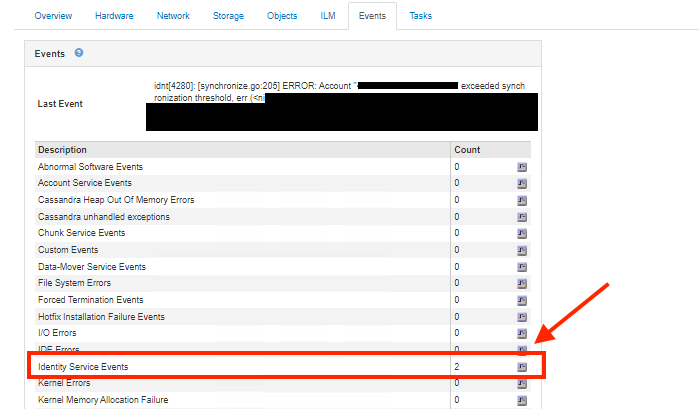The width and height of the screenshot is (699, 409).
Task: Open the Hardware tab
Action: 114,16
